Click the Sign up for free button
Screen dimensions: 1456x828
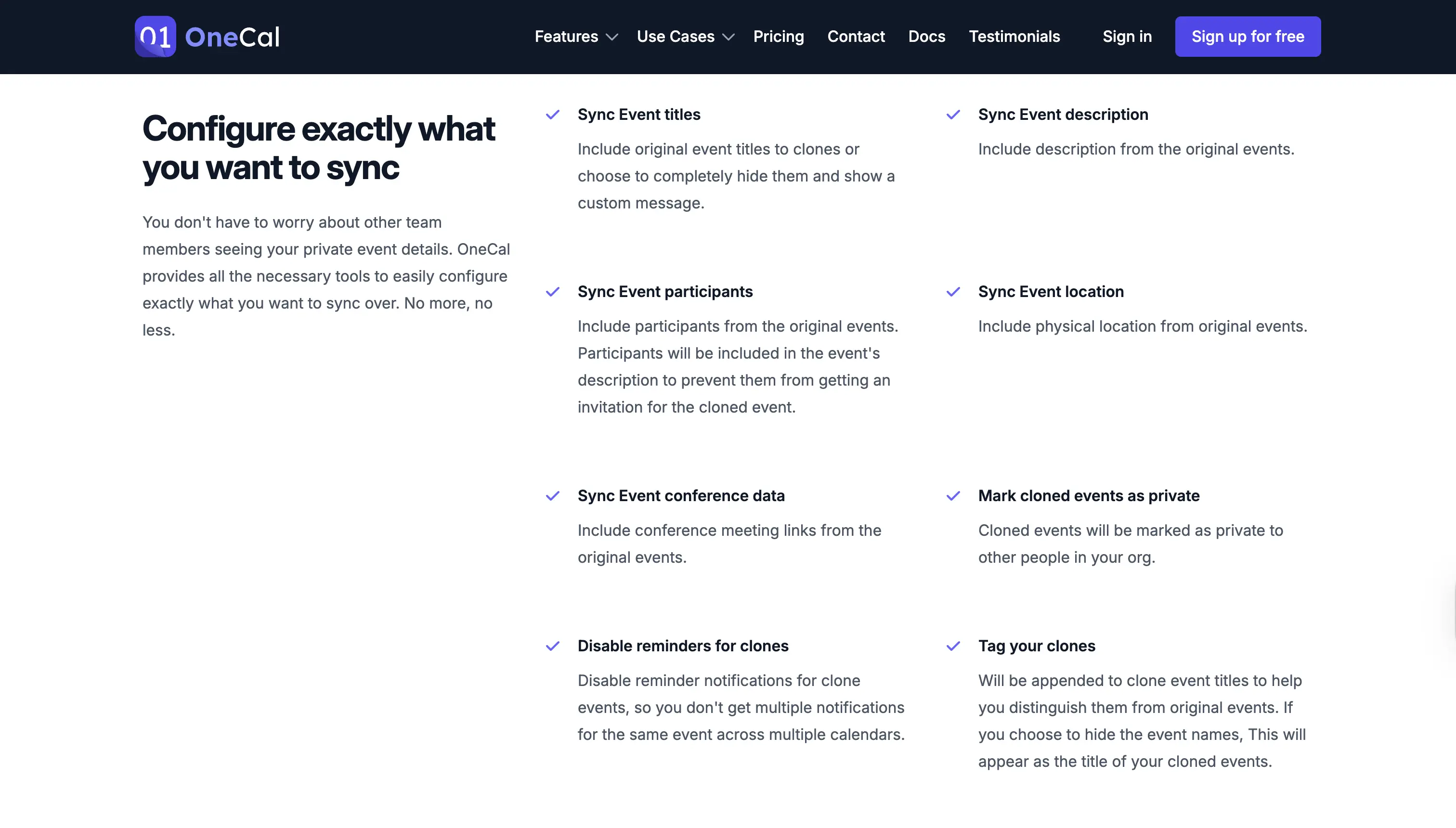pos(1248,37)
